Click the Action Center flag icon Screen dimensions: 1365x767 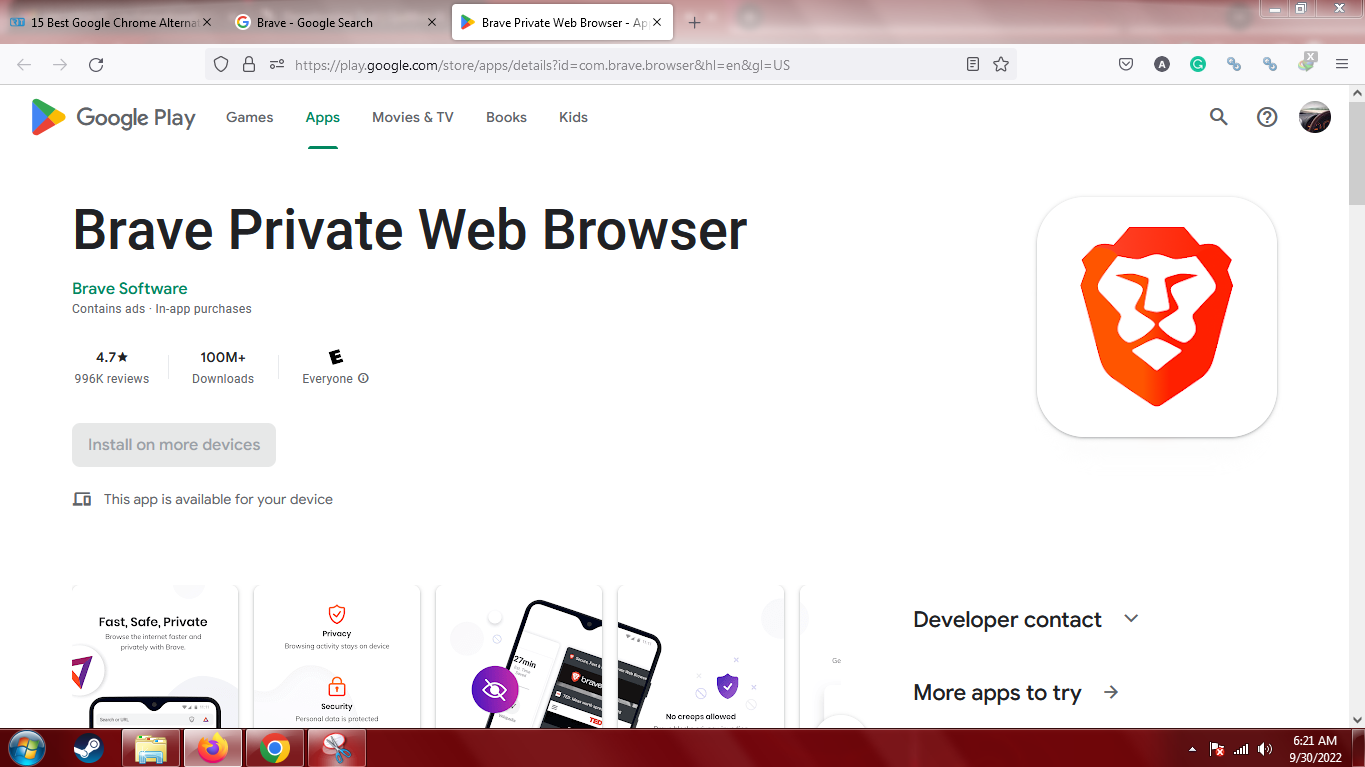coord(1217,749)
